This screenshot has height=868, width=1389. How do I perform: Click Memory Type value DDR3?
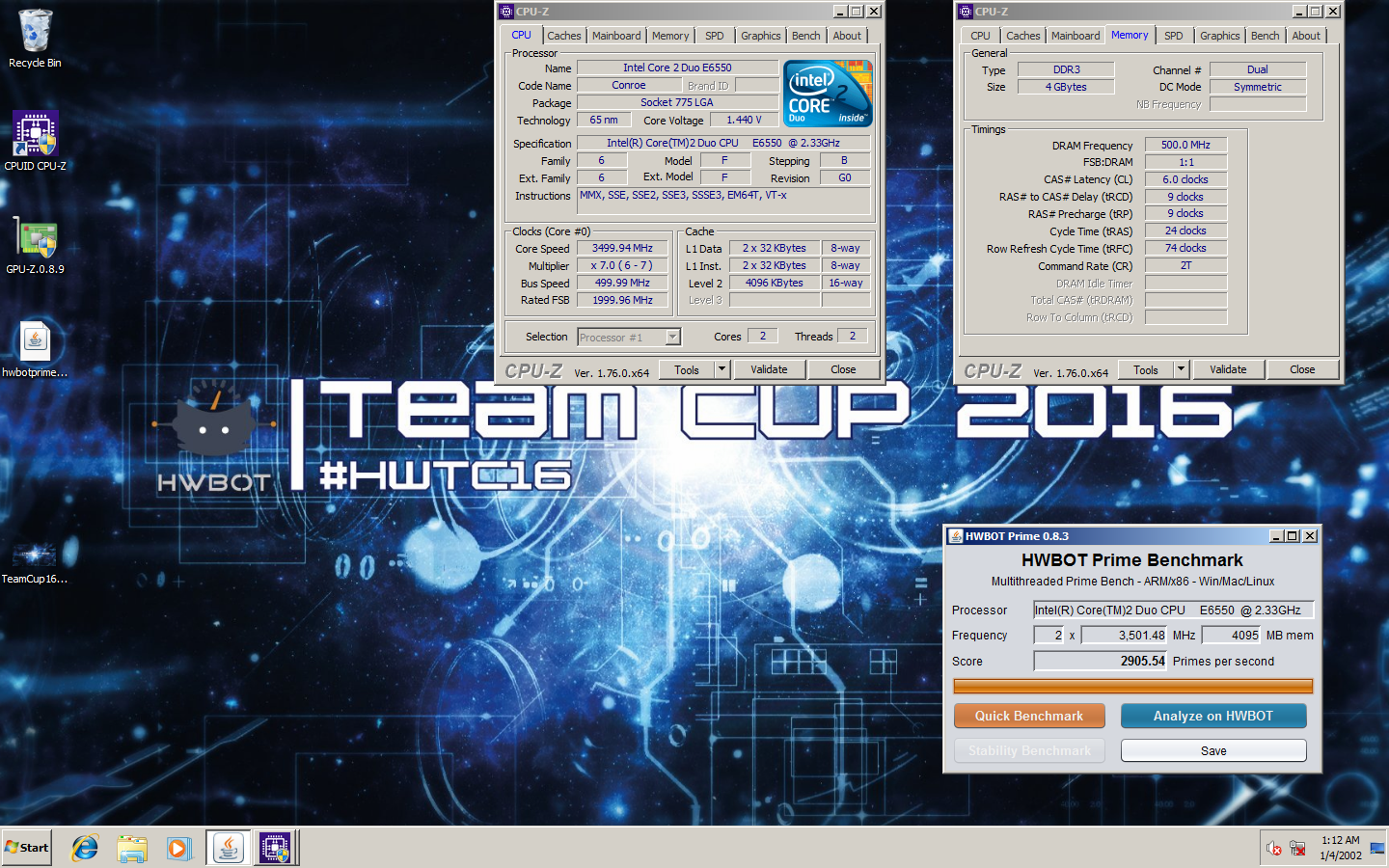1066,69
